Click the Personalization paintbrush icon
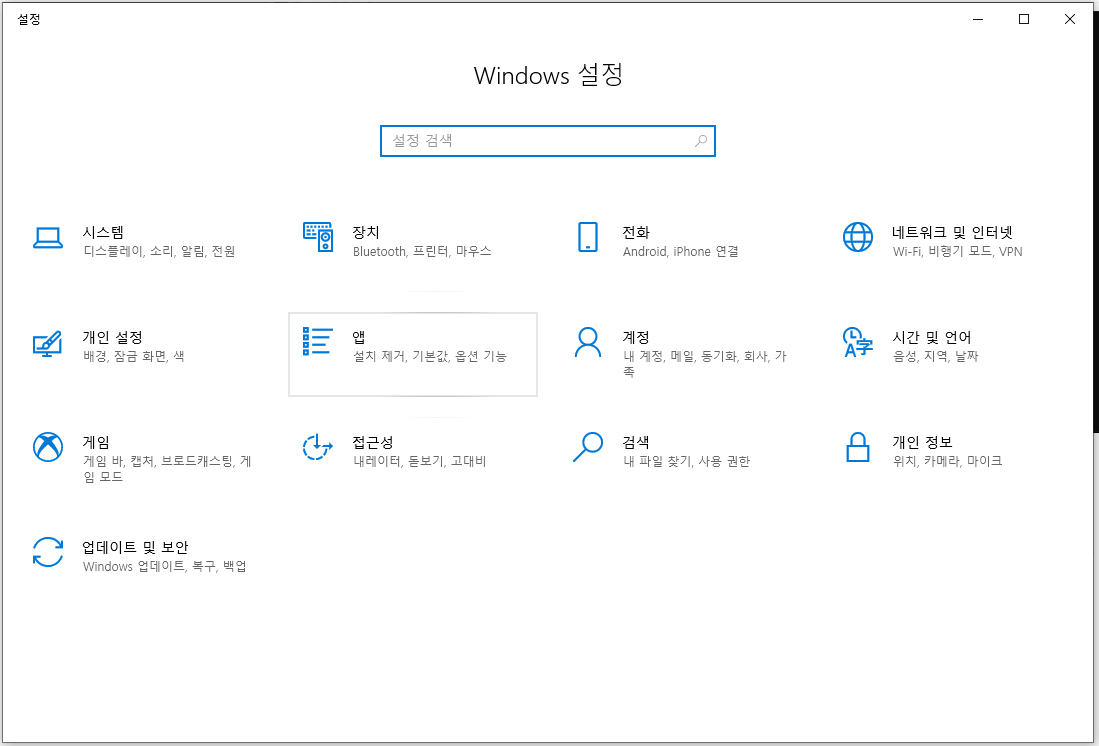This screenshot has height=746, width=1099. tap(48, 343)
